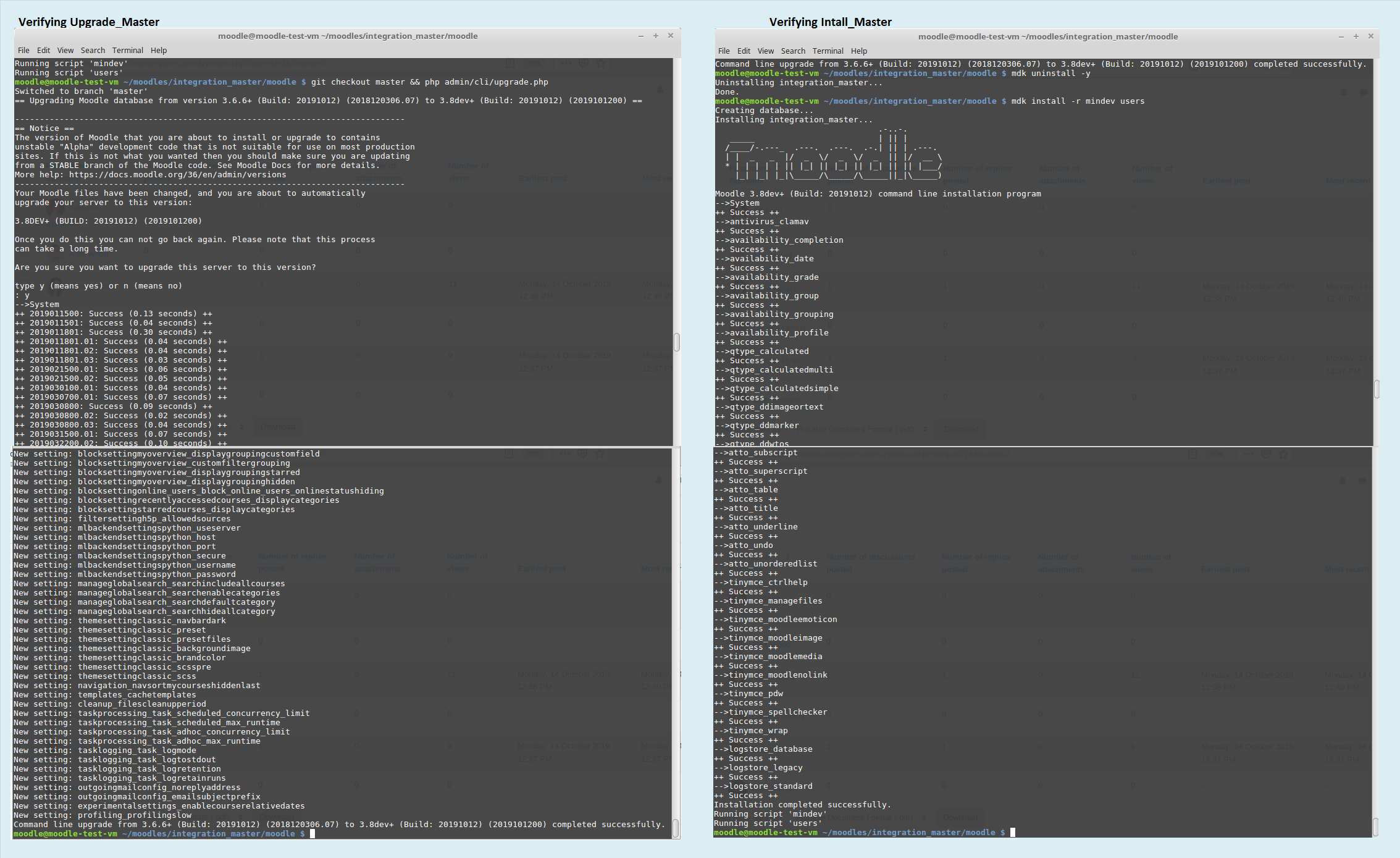Click the 'Verifying Intall_Master' heading
Screen dimensions: 1400x858
[x=831, y=22]
